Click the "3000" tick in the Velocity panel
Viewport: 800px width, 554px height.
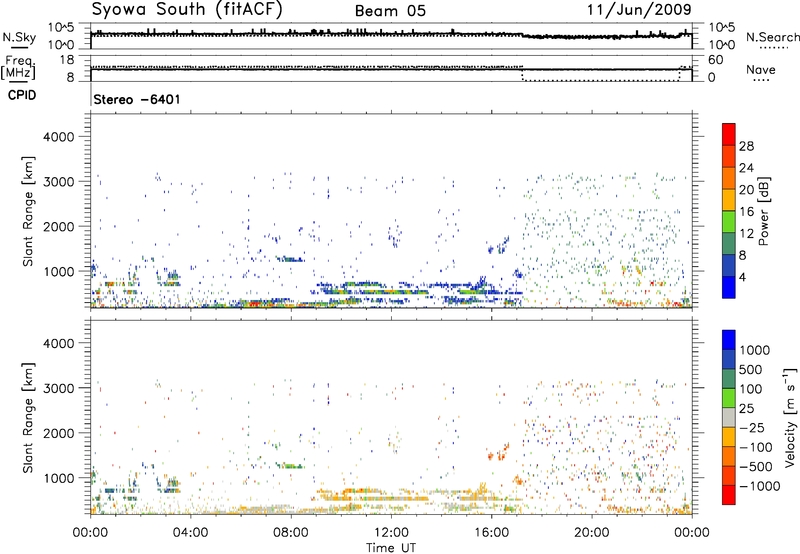tap(58, 388)
